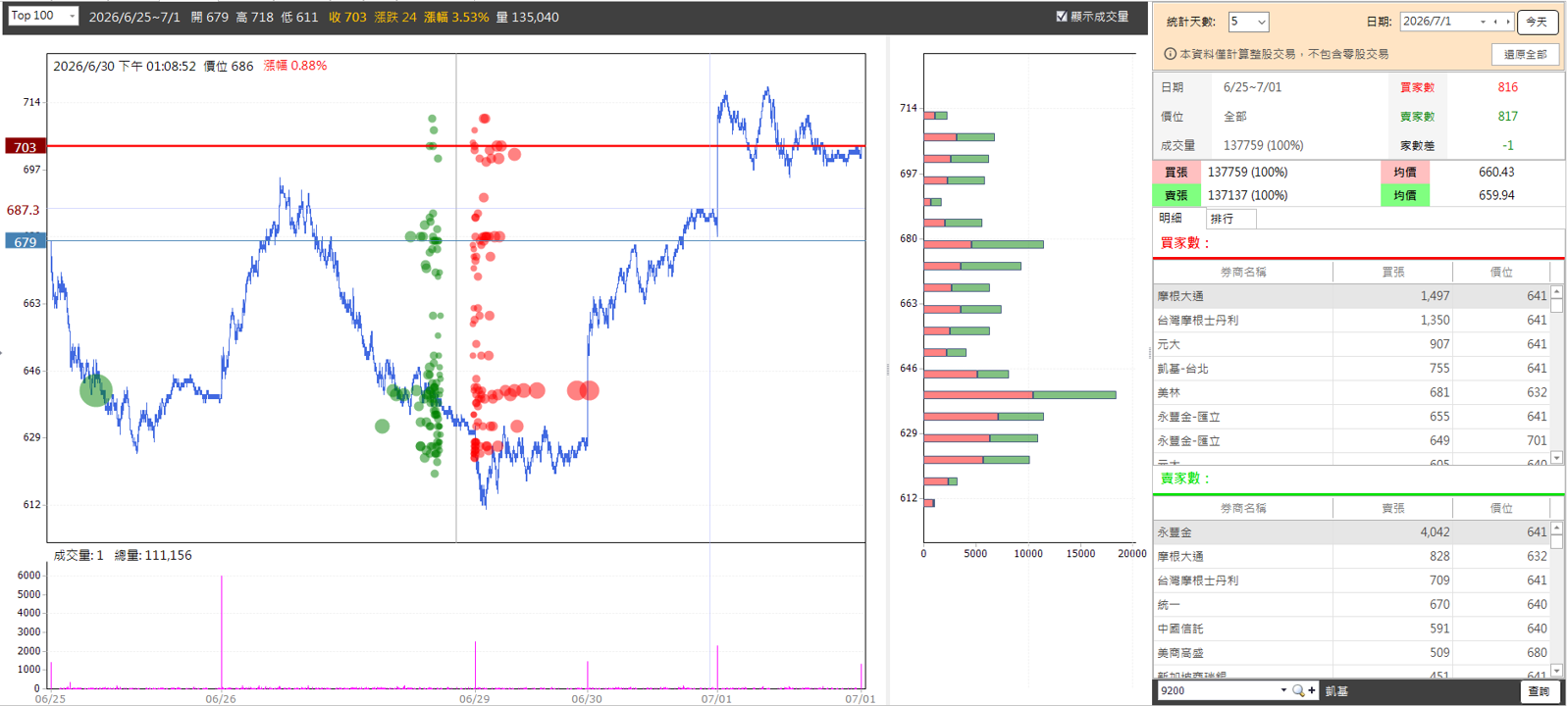The width and height of the screenshot is (1568, 706).
Task: Click the big green bubble near 646
Action: (96, 390)
